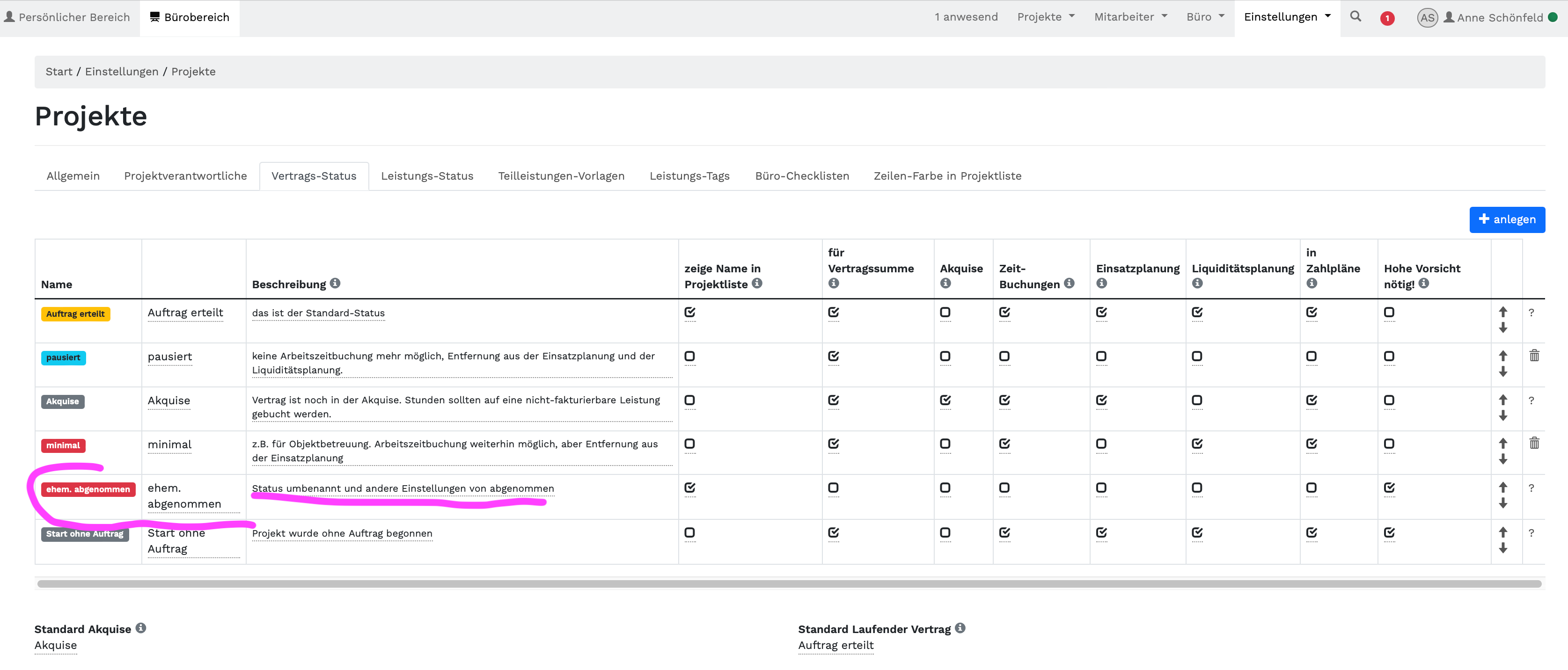Click the anlegen button

click(1507, 219)
